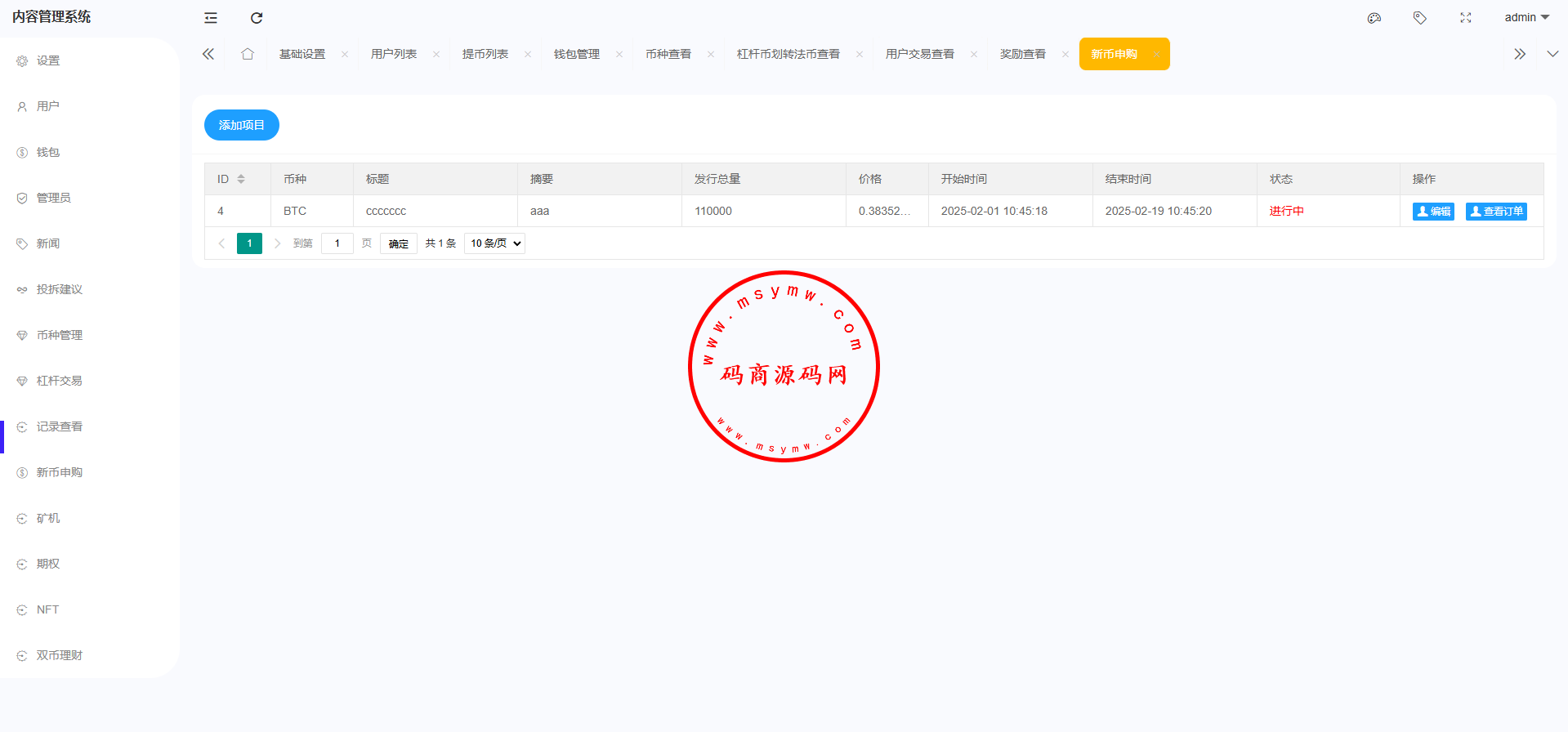Click the 查看订单 button for BTC row
The width and height of the screenshot is (1568, 732).
click(1496, 212)
